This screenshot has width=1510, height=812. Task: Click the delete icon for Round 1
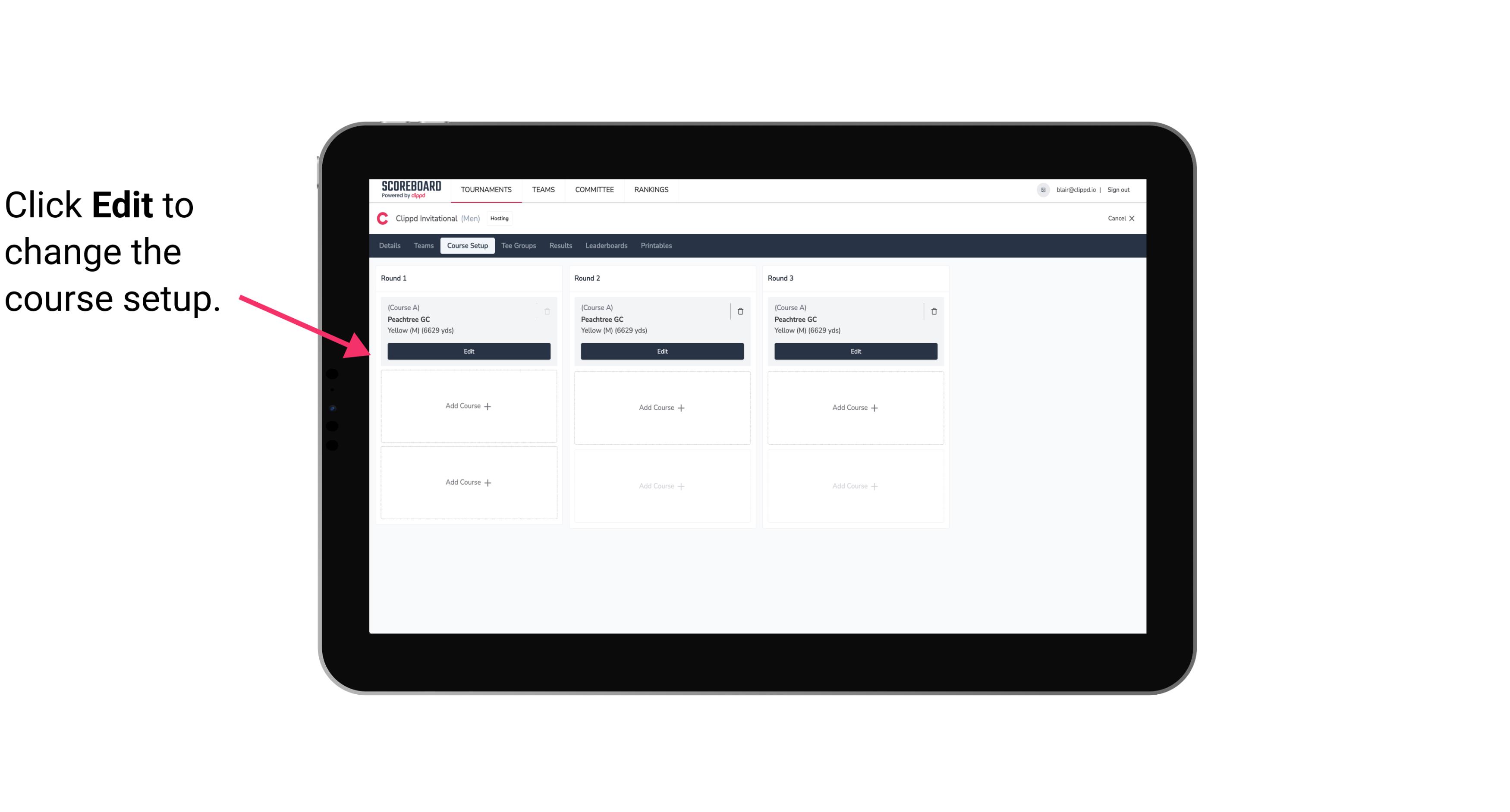click(547, 310)
